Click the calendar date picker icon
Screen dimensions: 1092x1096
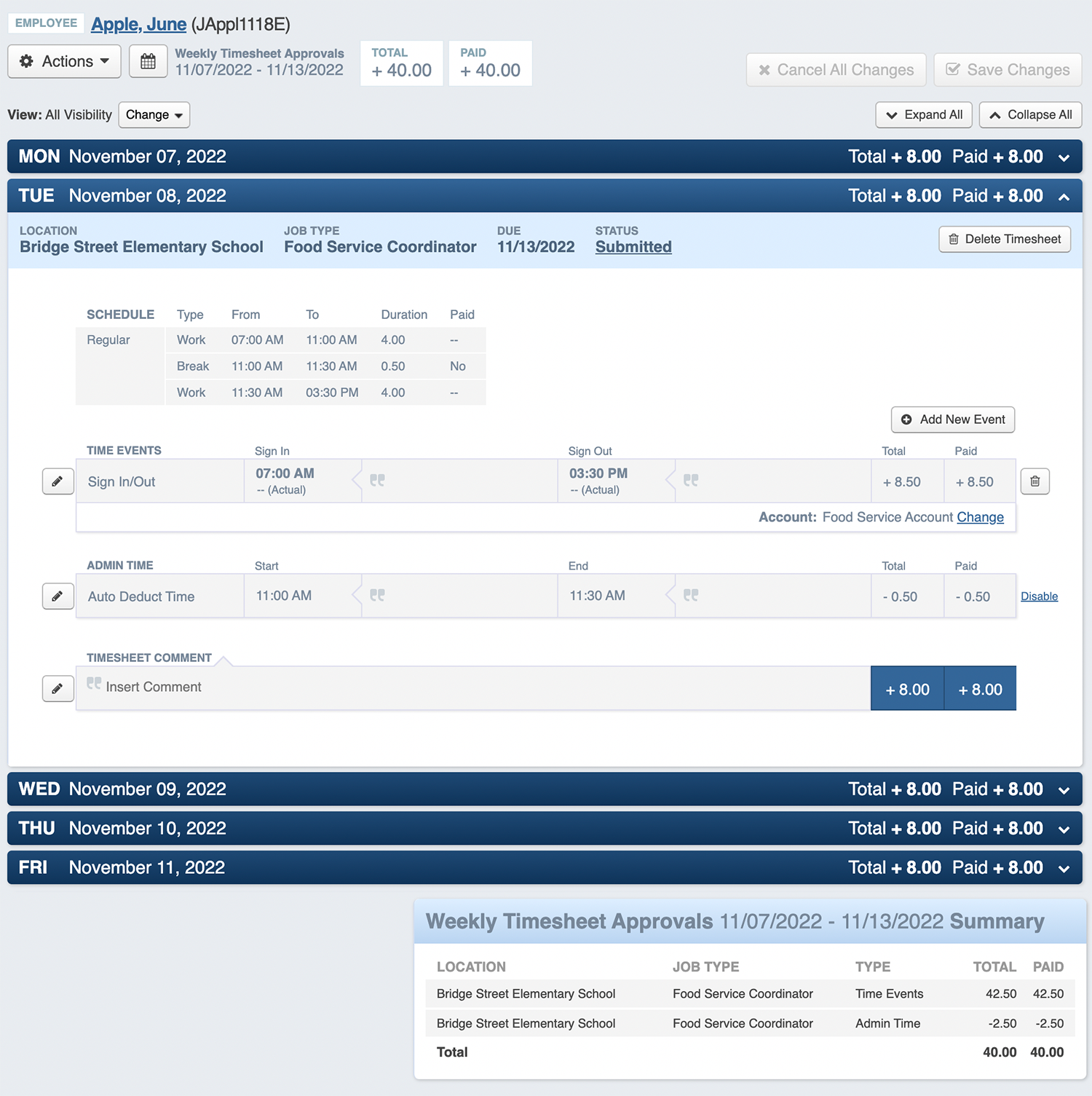point(148,61)
